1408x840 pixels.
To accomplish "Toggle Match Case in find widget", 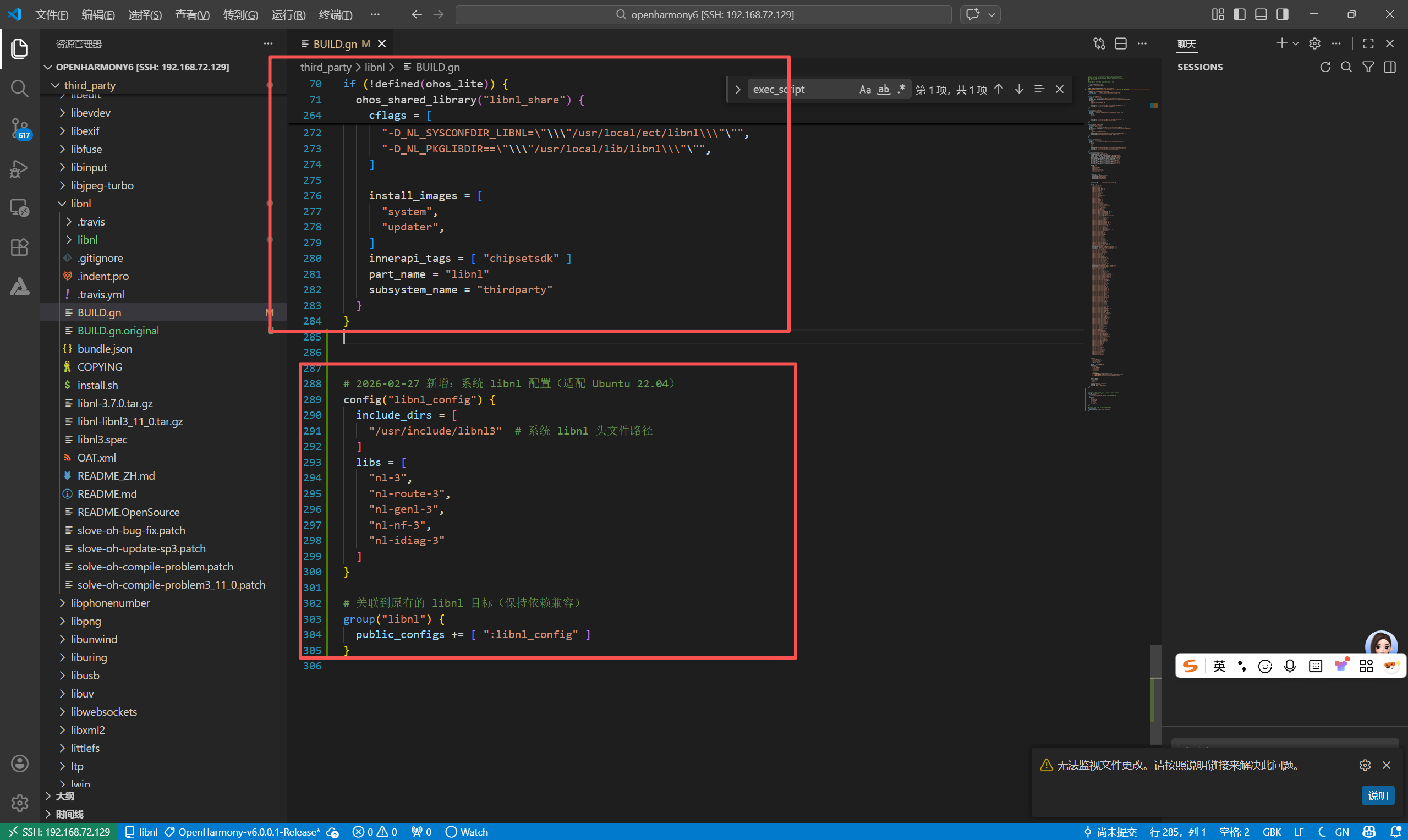I will coord(864,90).
